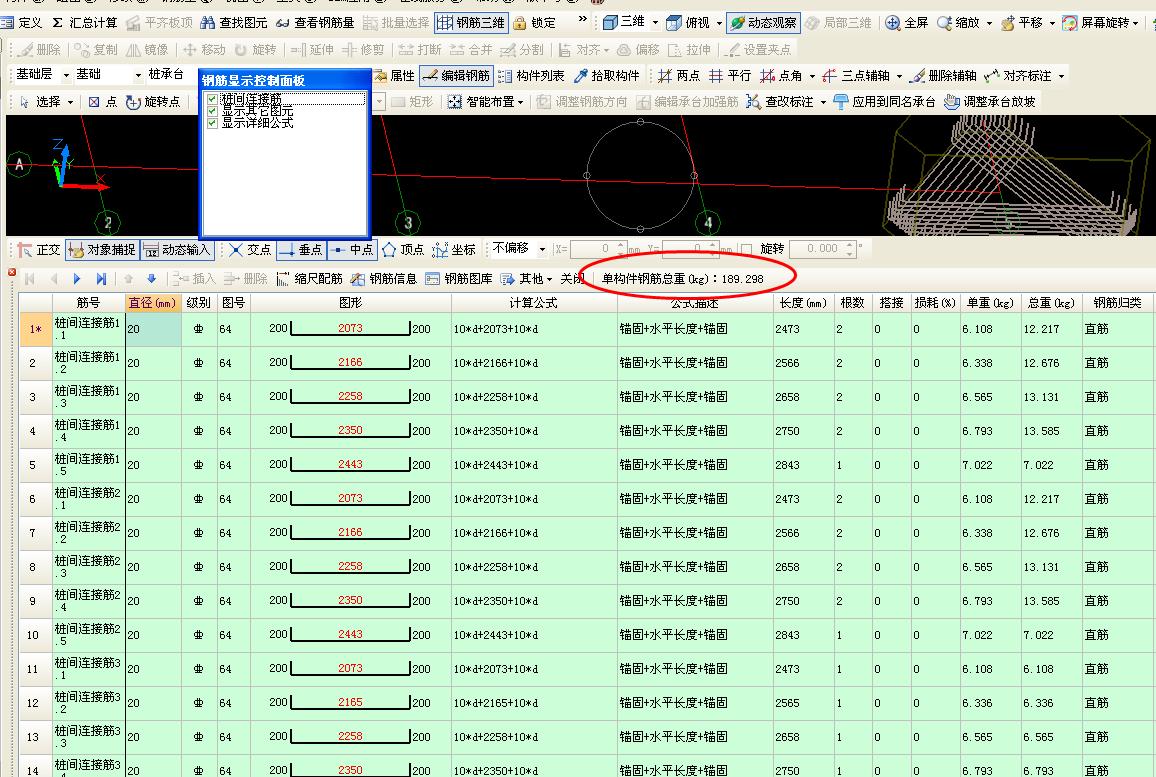Toggle 中点 midpoint snap
The width and height of the screenshot is (1156, 777).
point(352,250)
